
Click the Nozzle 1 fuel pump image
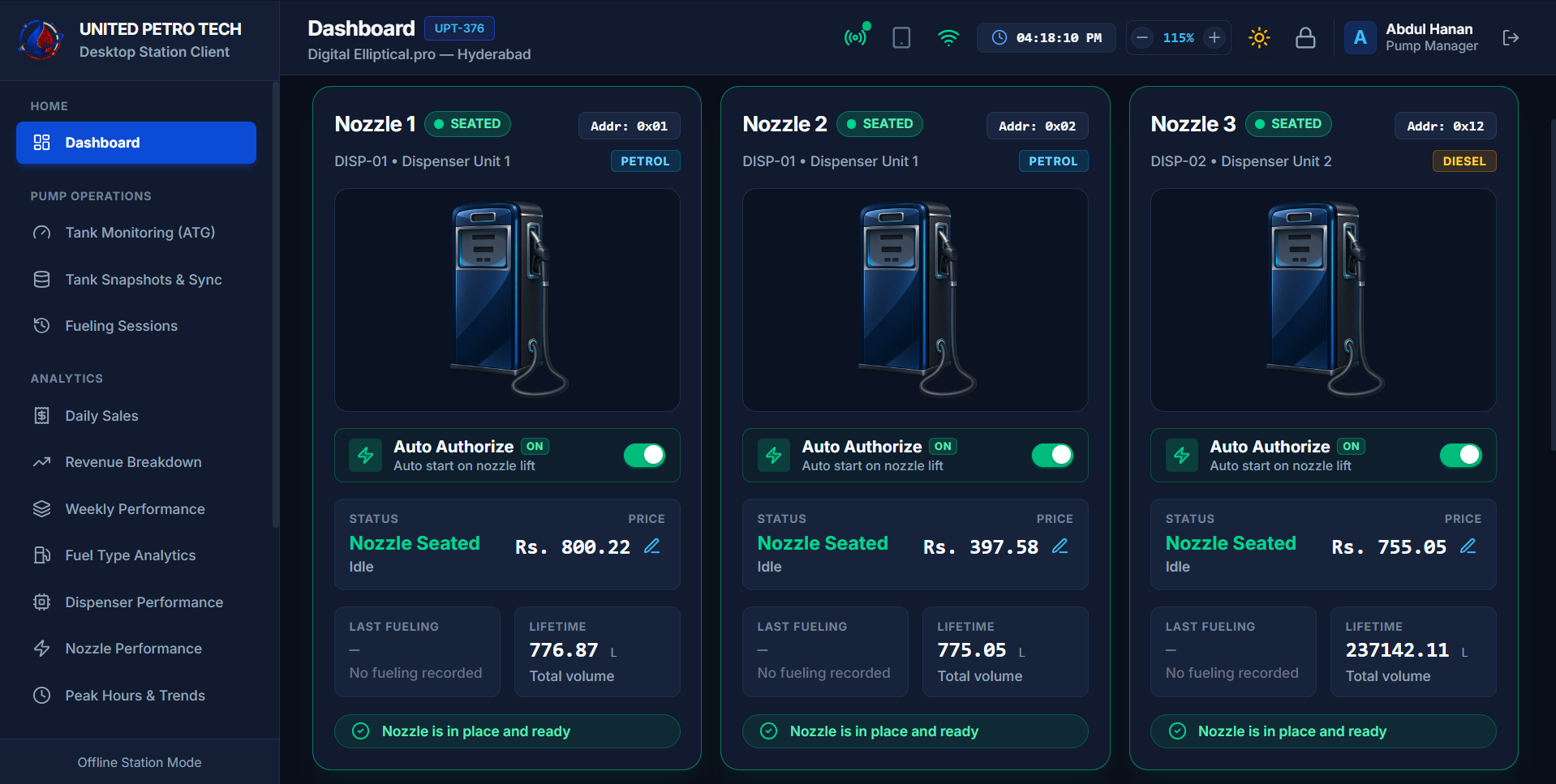(x=507, y=299)
